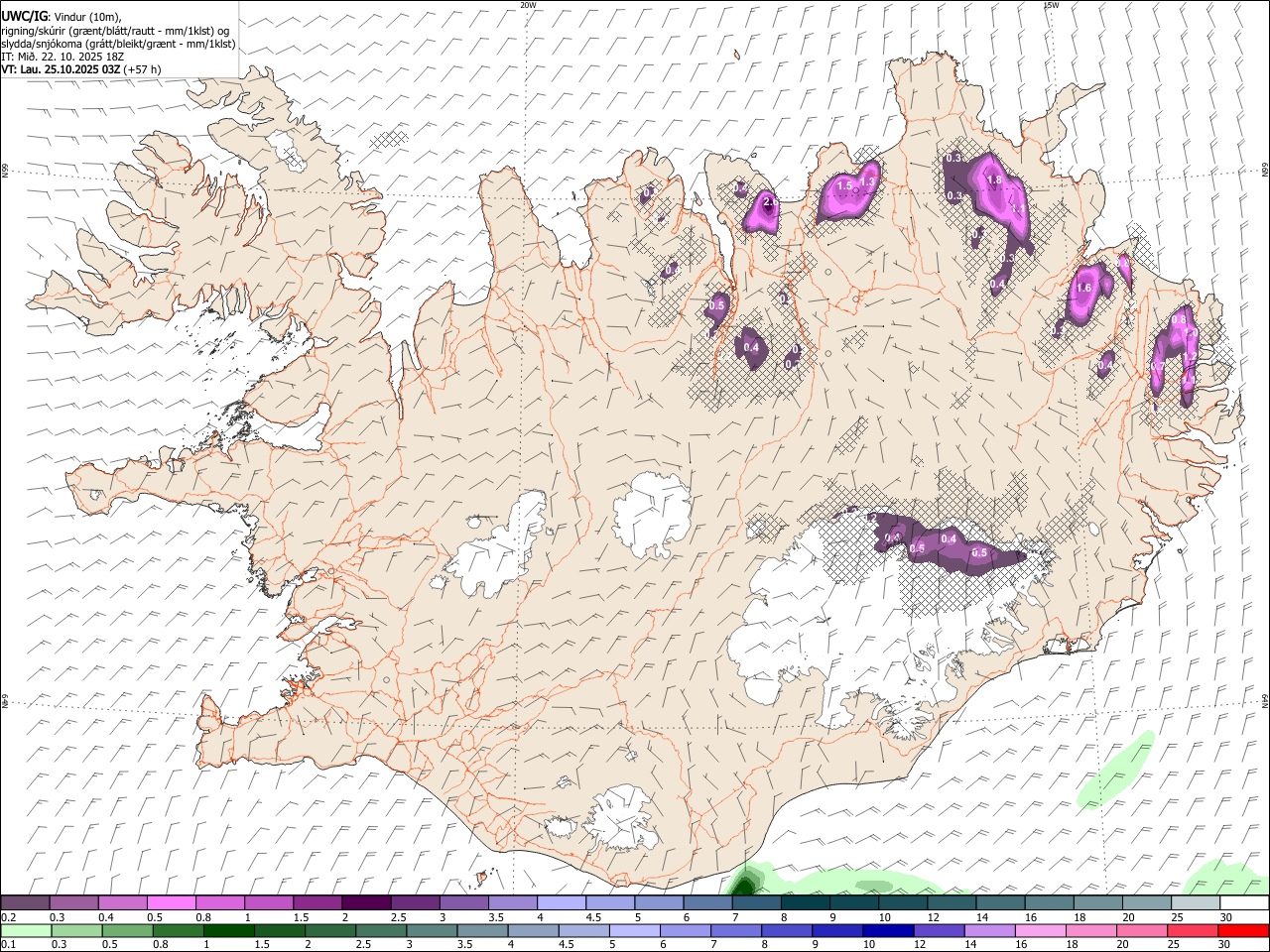Choose the white 30 swatch in upper legend

tap(1244, 902)
